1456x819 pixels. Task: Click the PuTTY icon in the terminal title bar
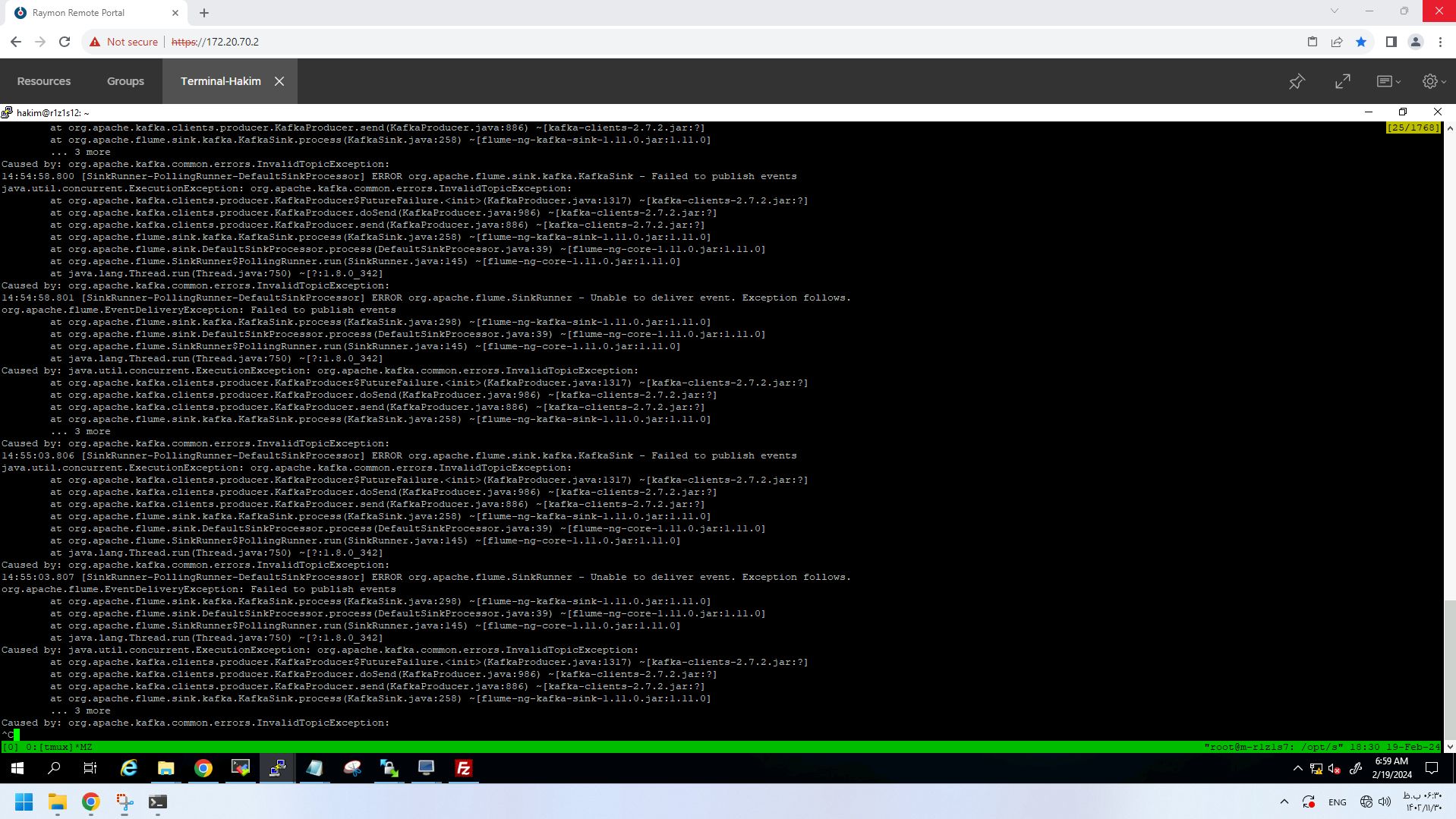(7, 112)
